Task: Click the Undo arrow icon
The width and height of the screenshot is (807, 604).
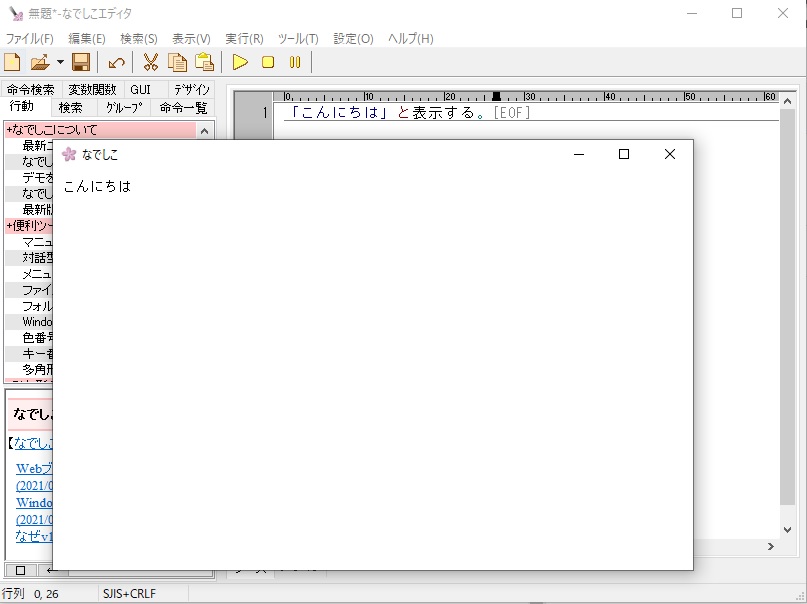Action: point(116,63)
